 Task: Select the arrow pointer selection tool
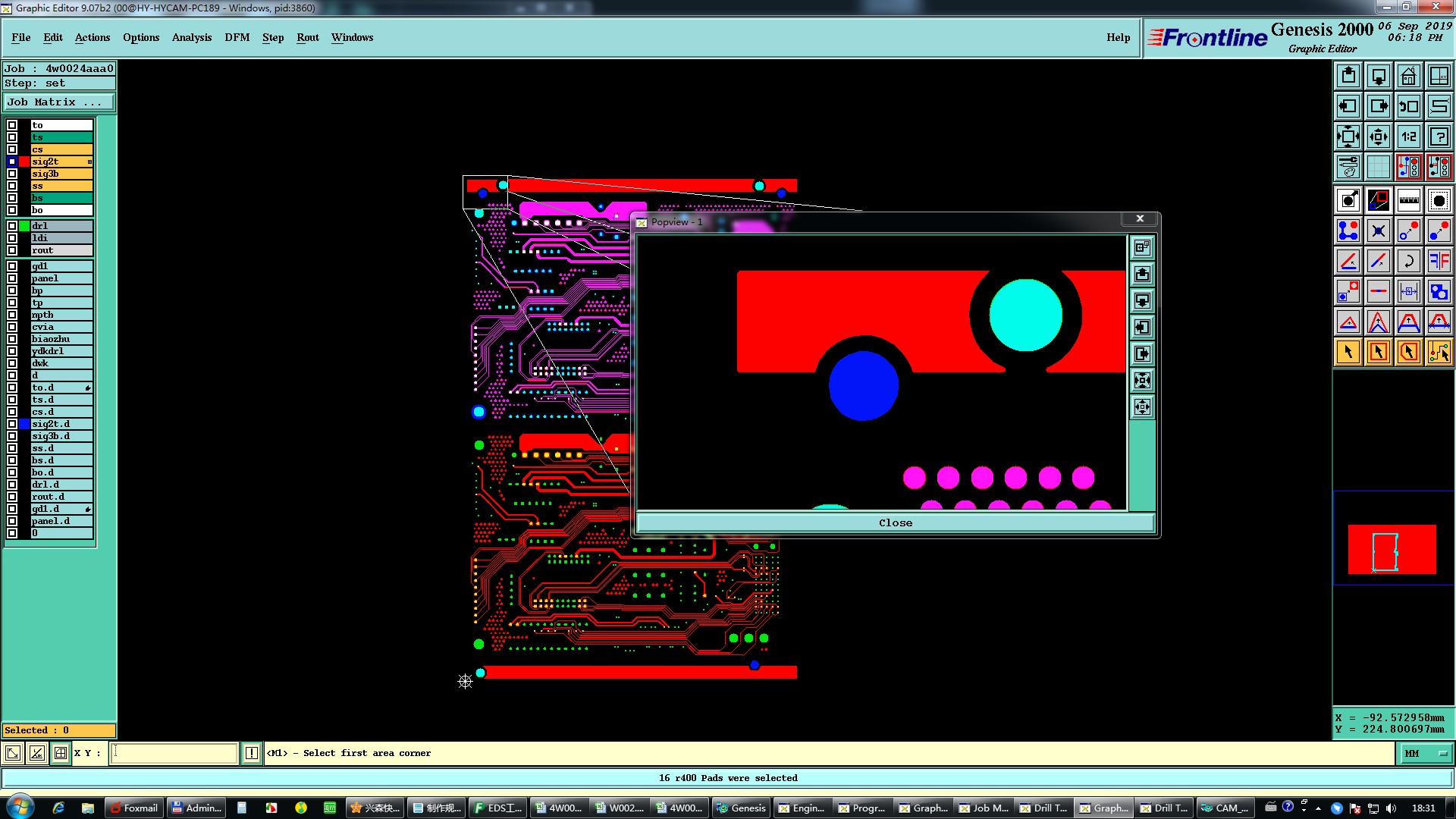coord(1348,352)
